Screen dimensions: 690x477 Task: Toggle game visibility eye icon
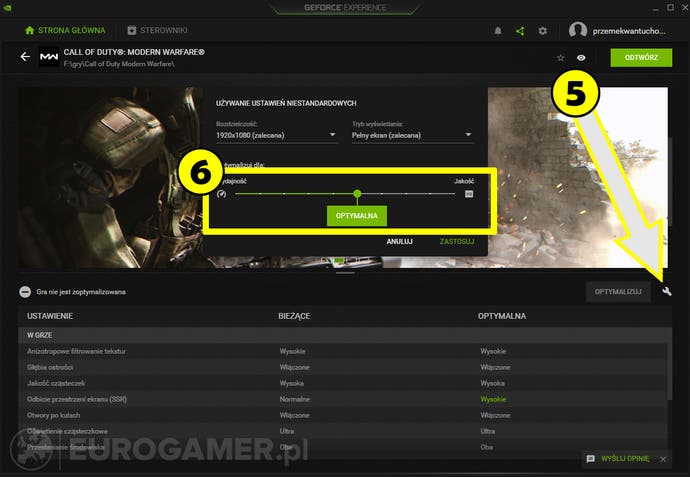point(581,58)
